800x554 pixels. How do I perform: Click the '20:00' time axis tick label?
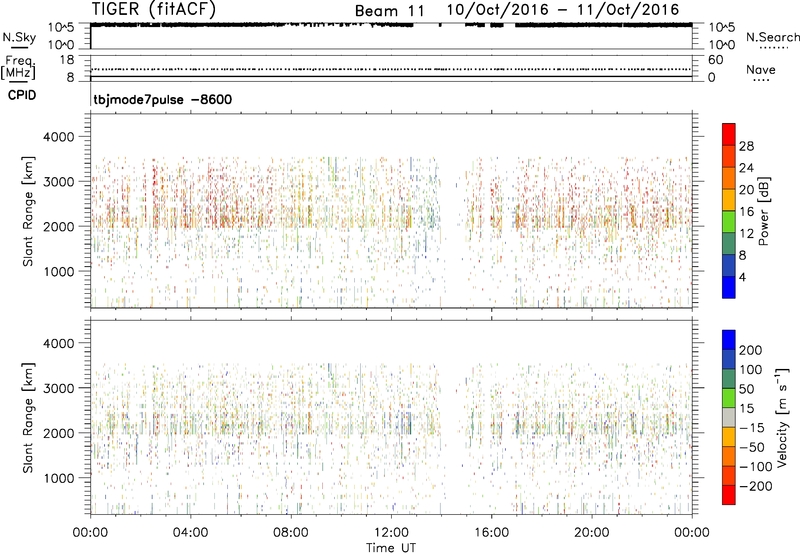tap(591, 533)
